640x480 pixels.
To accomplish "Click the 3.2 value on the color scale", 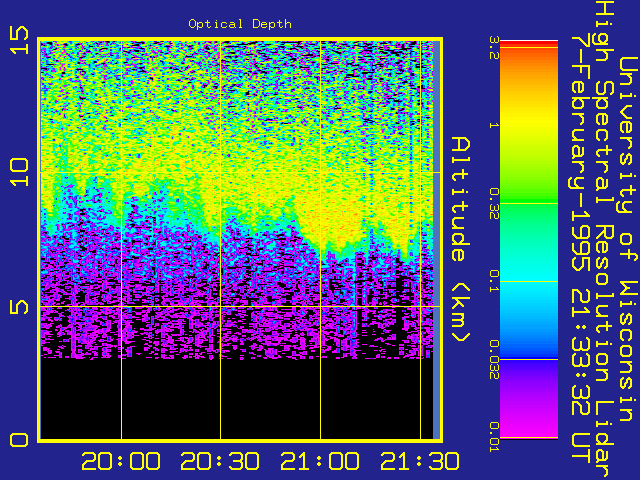I will (494, 48).
